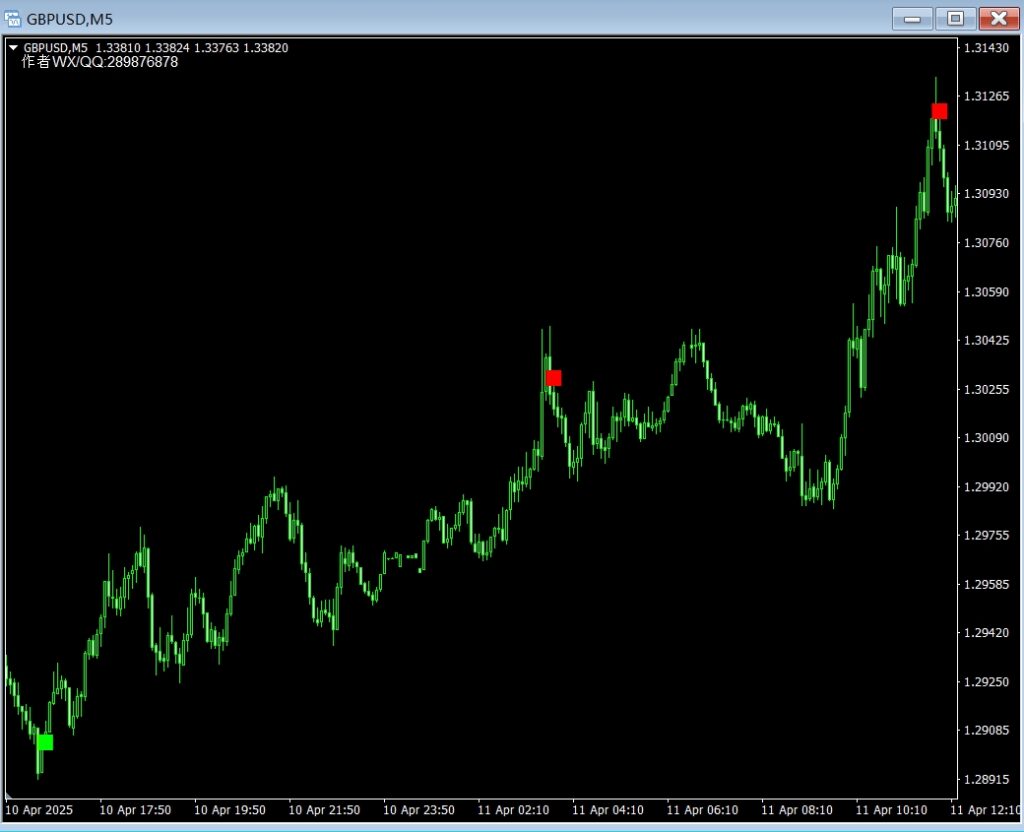
Task: Click the author WX/QQ:289876878 text label
Action: (x=100, y=62)
